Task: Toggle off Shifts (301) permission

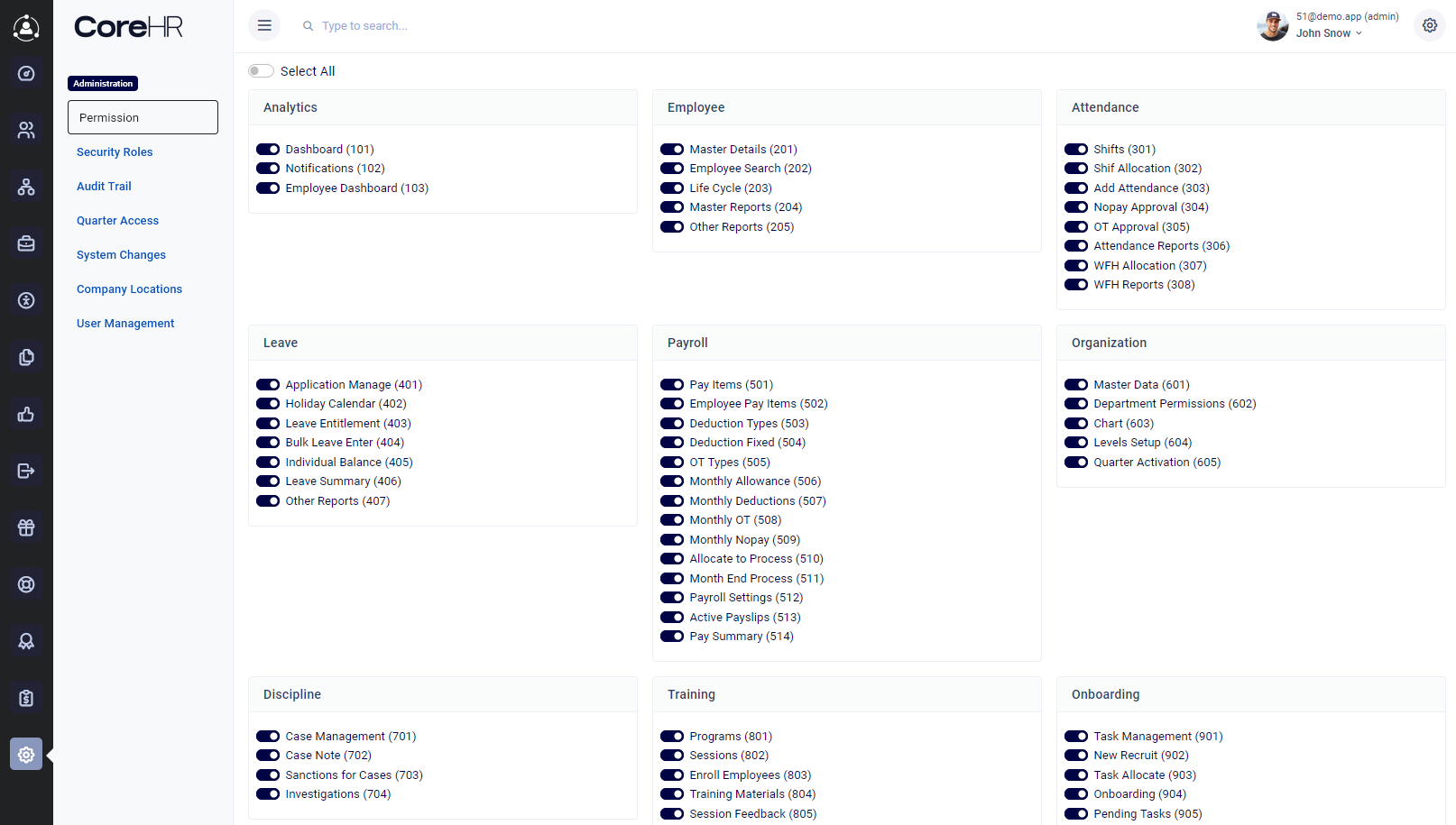Action: click(x=1076, y=150)
